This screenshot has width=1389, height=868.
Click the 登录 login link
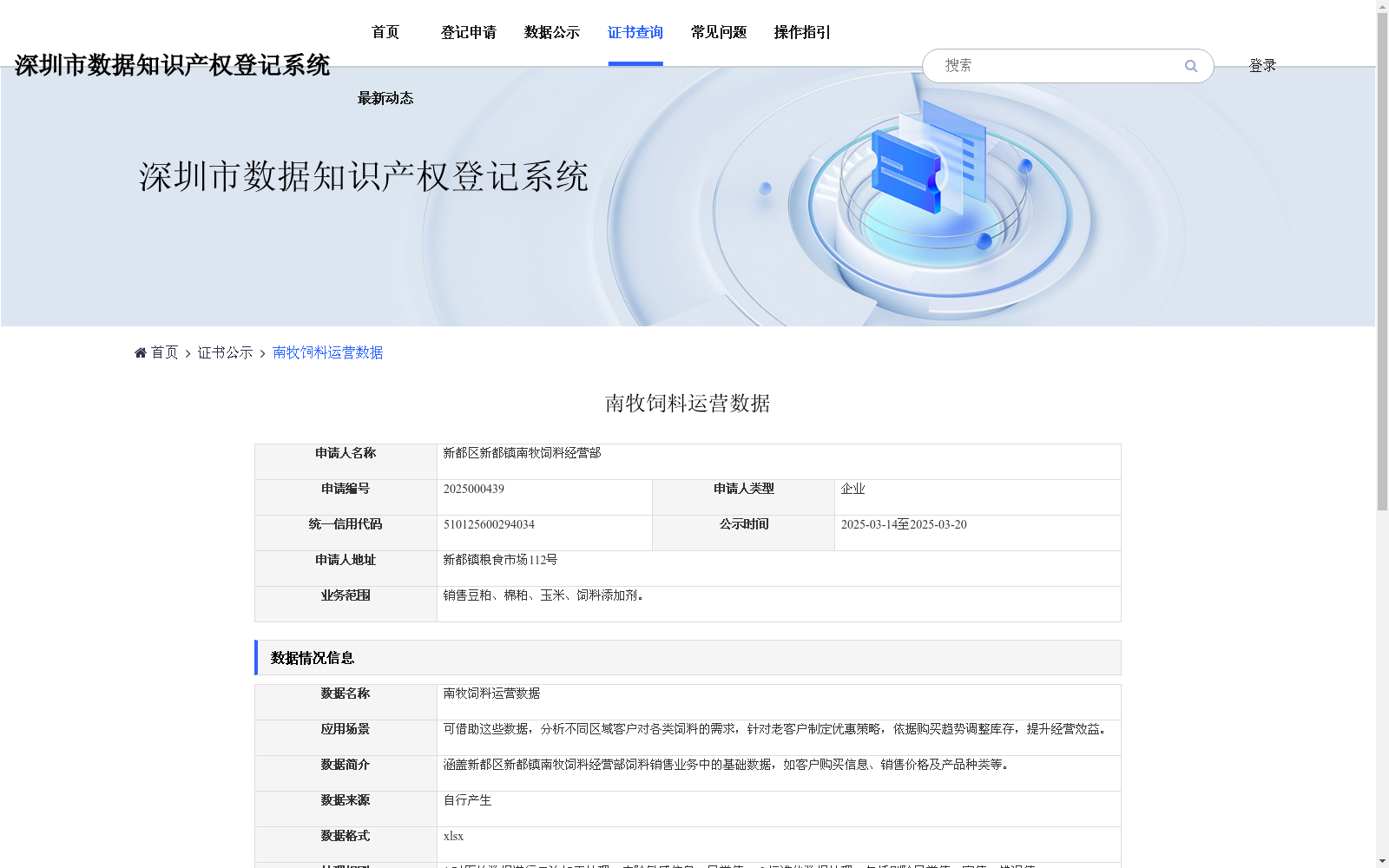tap(1262, 65)
